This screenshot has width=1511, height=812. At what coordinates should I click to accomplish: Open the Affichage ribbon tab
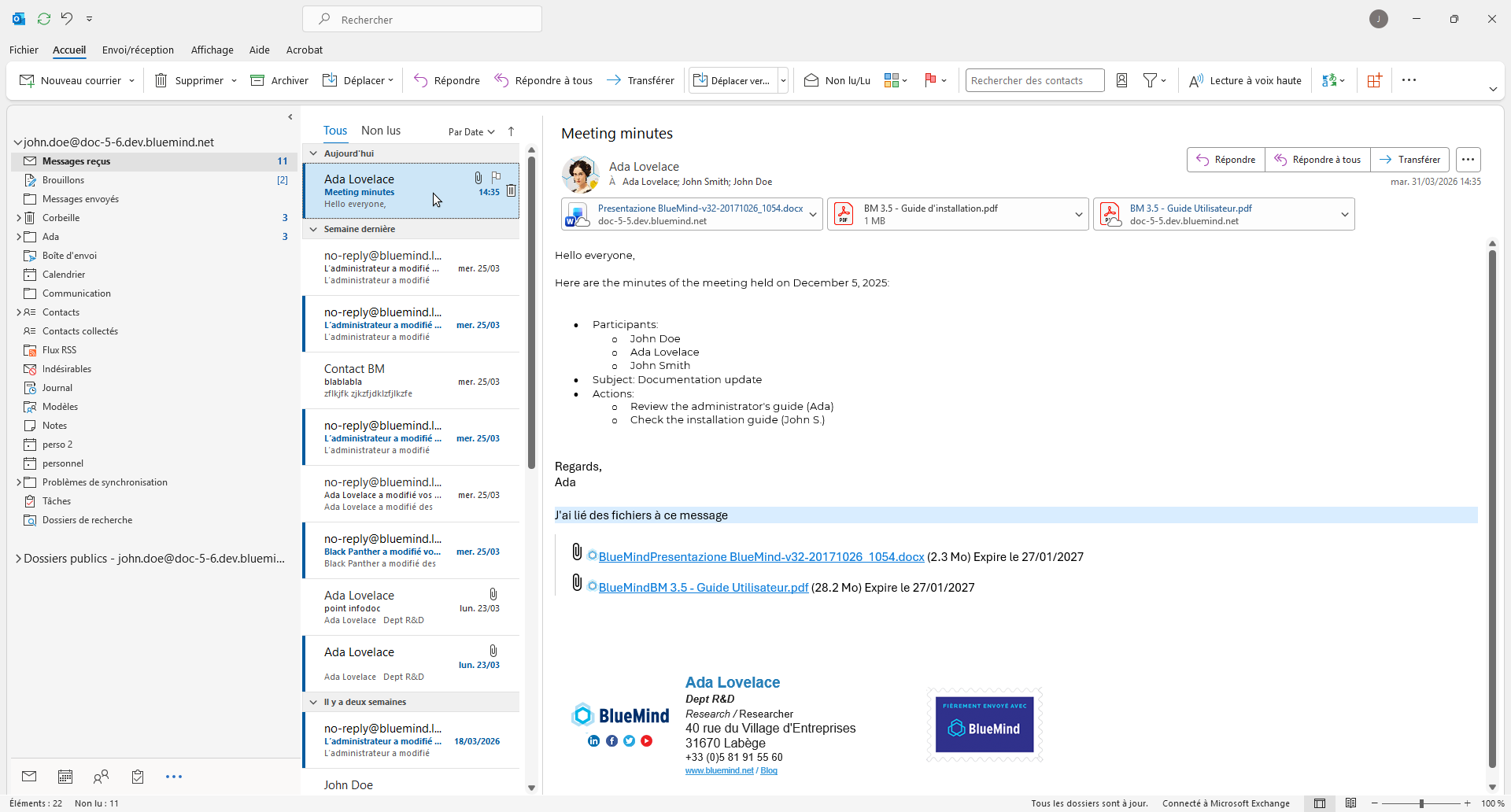coord(212,50)
